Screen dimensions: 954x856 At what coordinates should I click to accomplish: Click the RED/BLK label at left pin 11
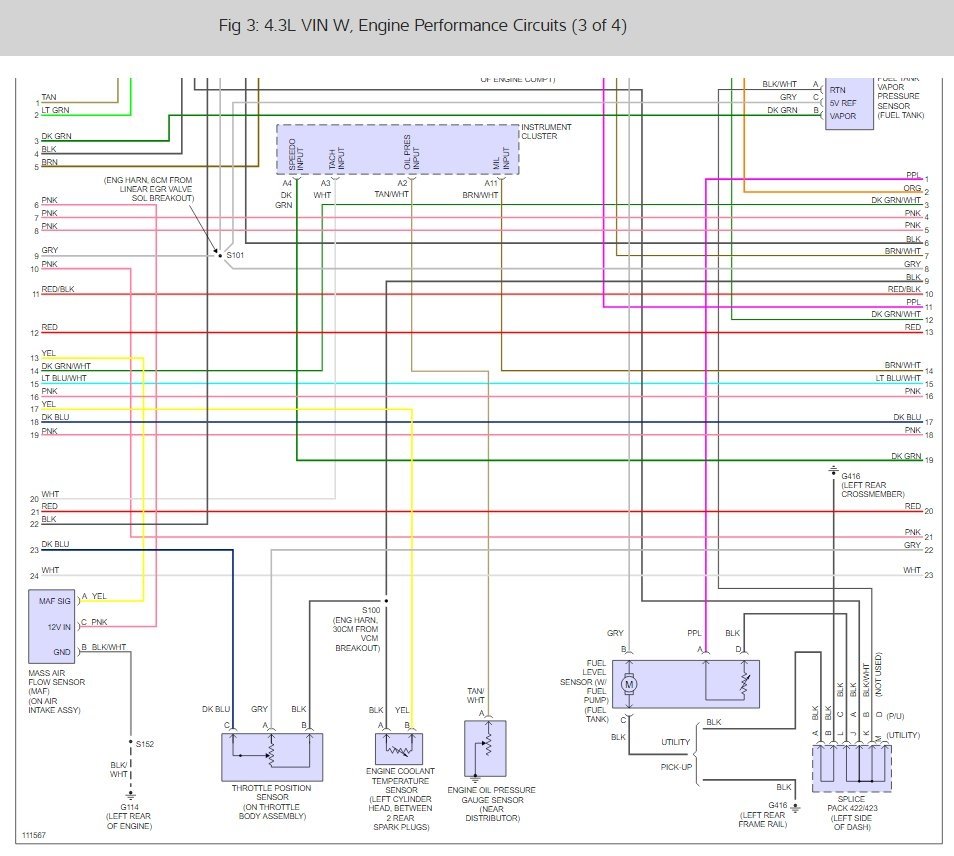click(x=58, y=289)
